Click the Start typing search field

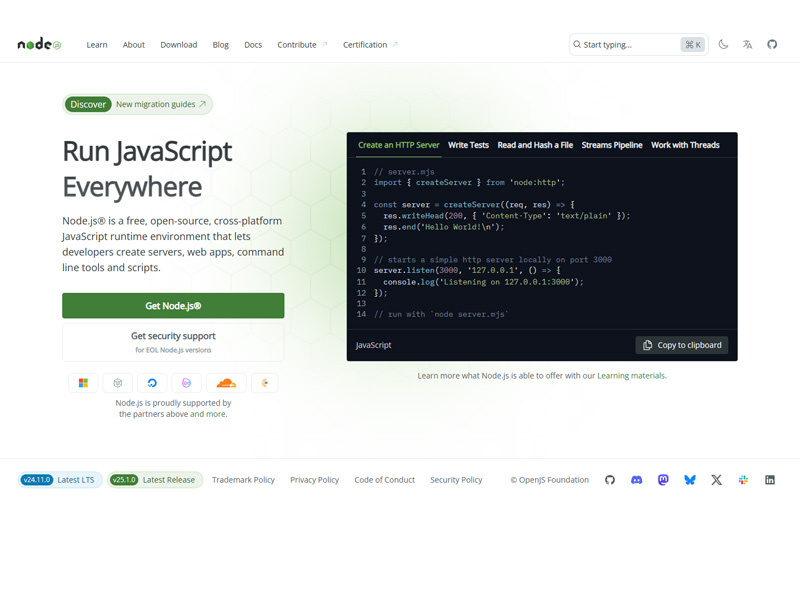pyautogui.click(x=630, y=44)
